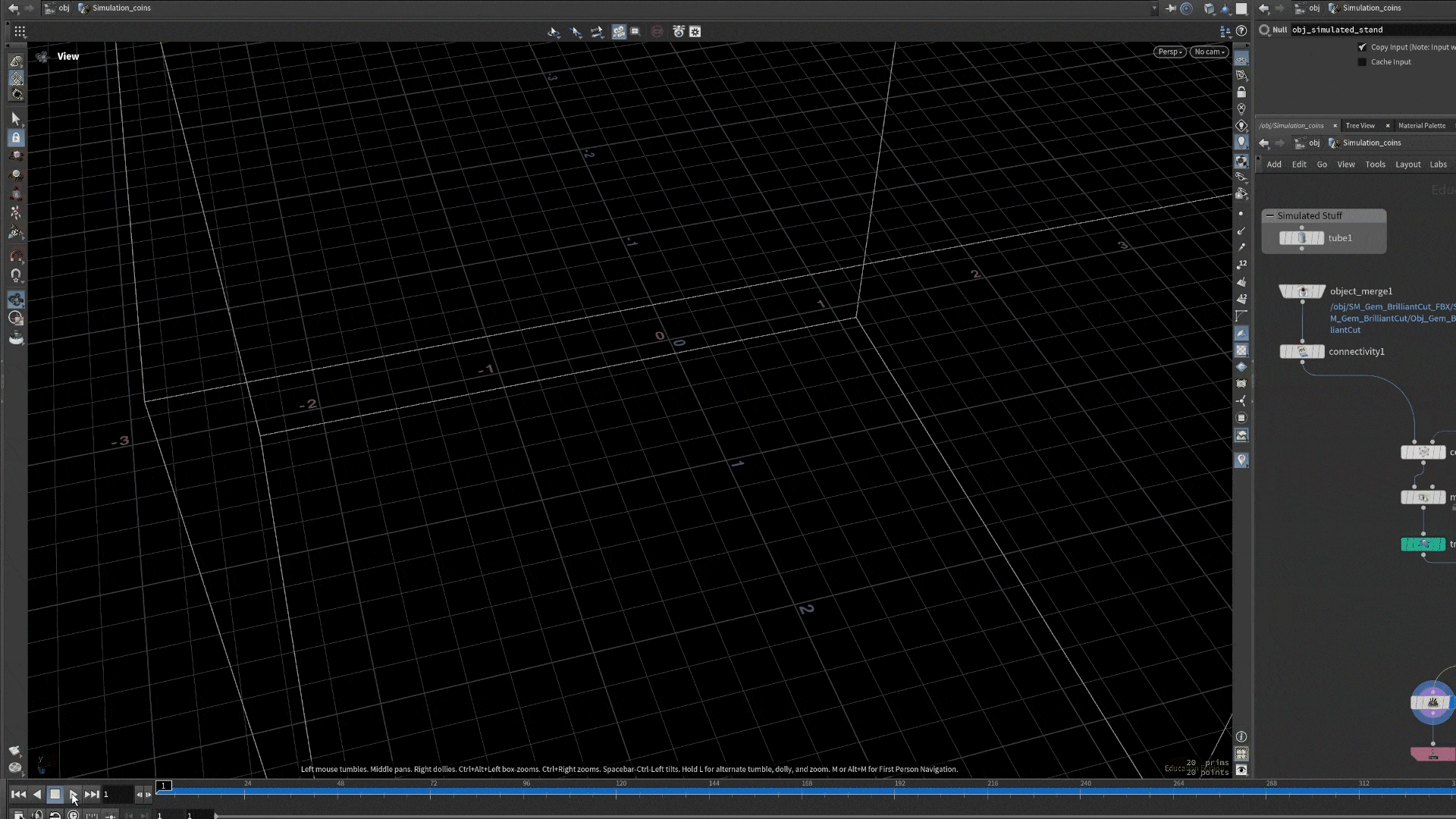Click the stop playback button

click(55, 794)
